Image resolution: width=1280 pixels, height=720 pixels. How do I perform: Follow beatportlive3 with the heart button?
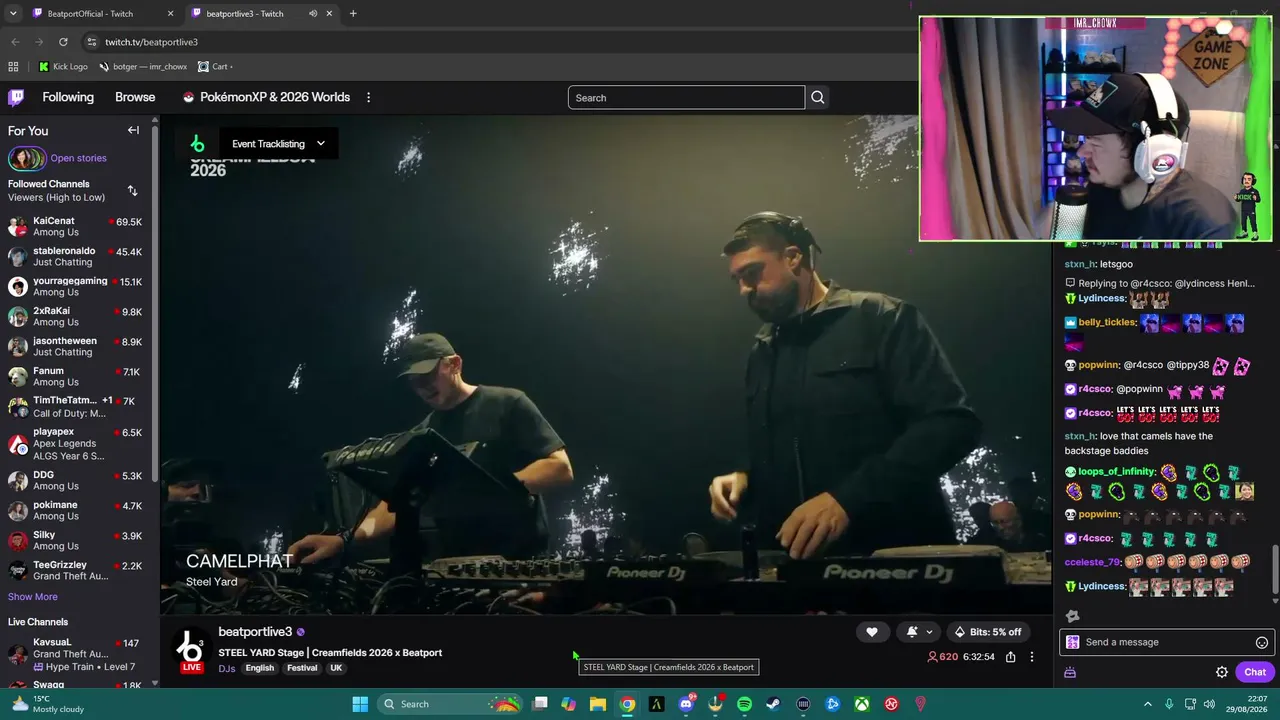click(x=872, y=632)
